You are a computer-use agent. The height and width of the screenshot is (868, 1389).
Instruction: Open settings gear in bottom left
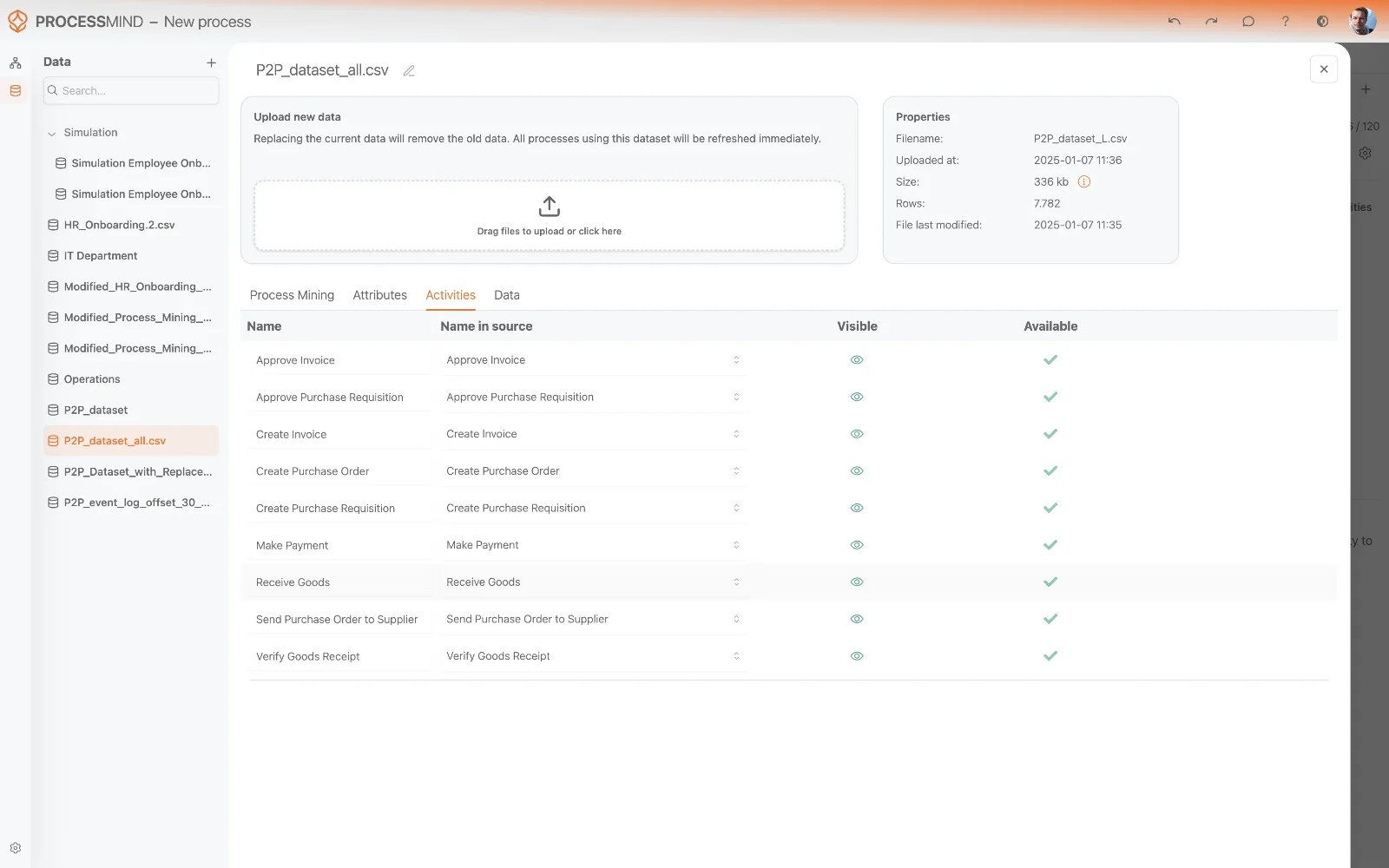point(16,848)
